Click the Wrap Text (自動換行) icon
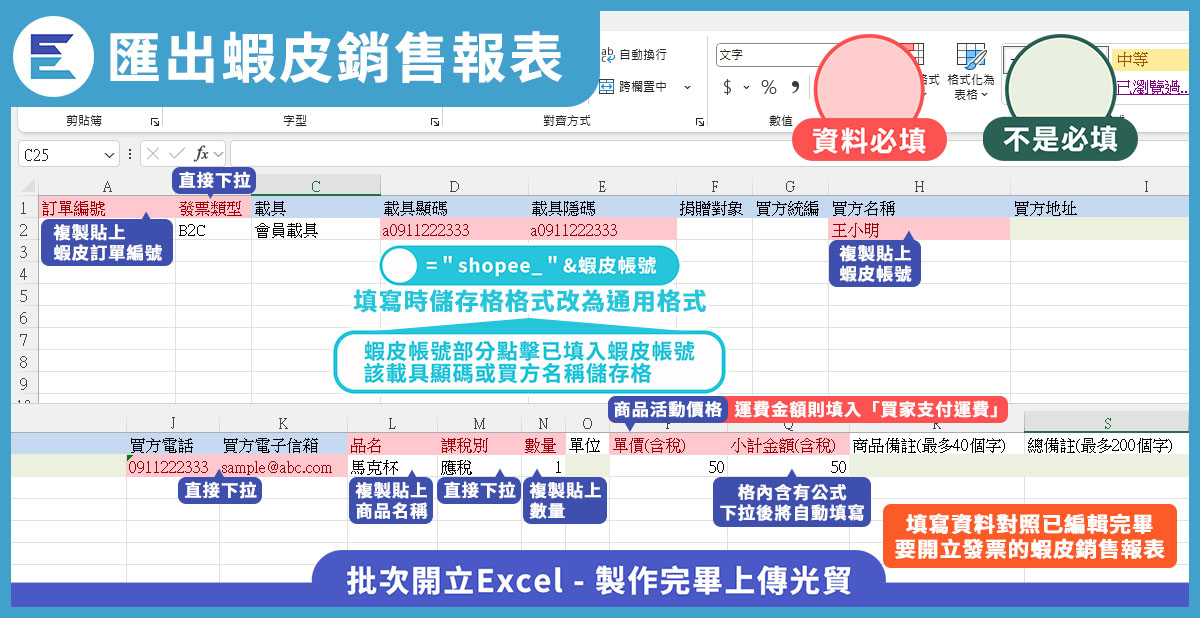1200x618 pixels. 607,55
